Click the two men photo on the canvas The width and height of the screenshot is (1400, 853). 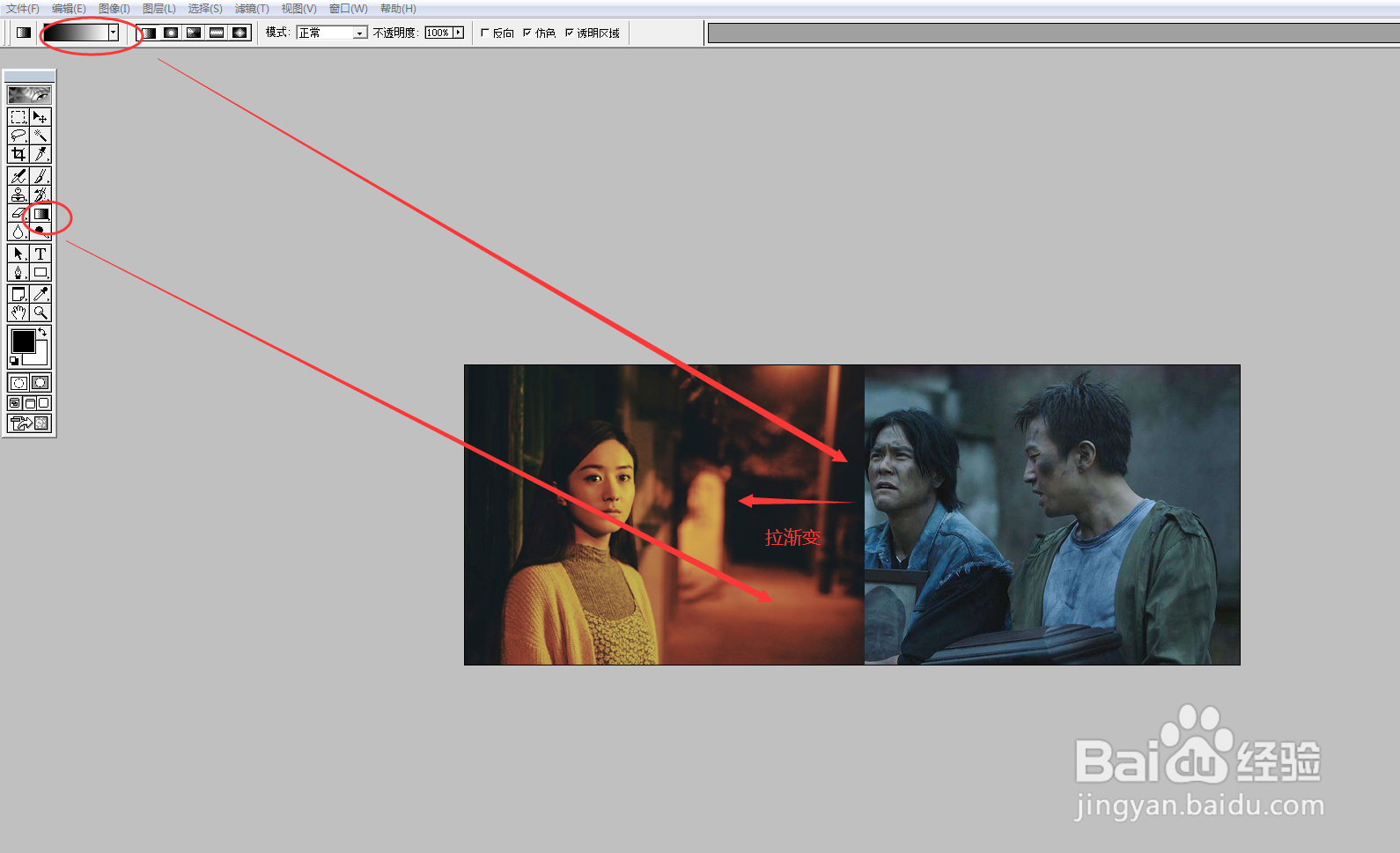[x=1052, y=515]
